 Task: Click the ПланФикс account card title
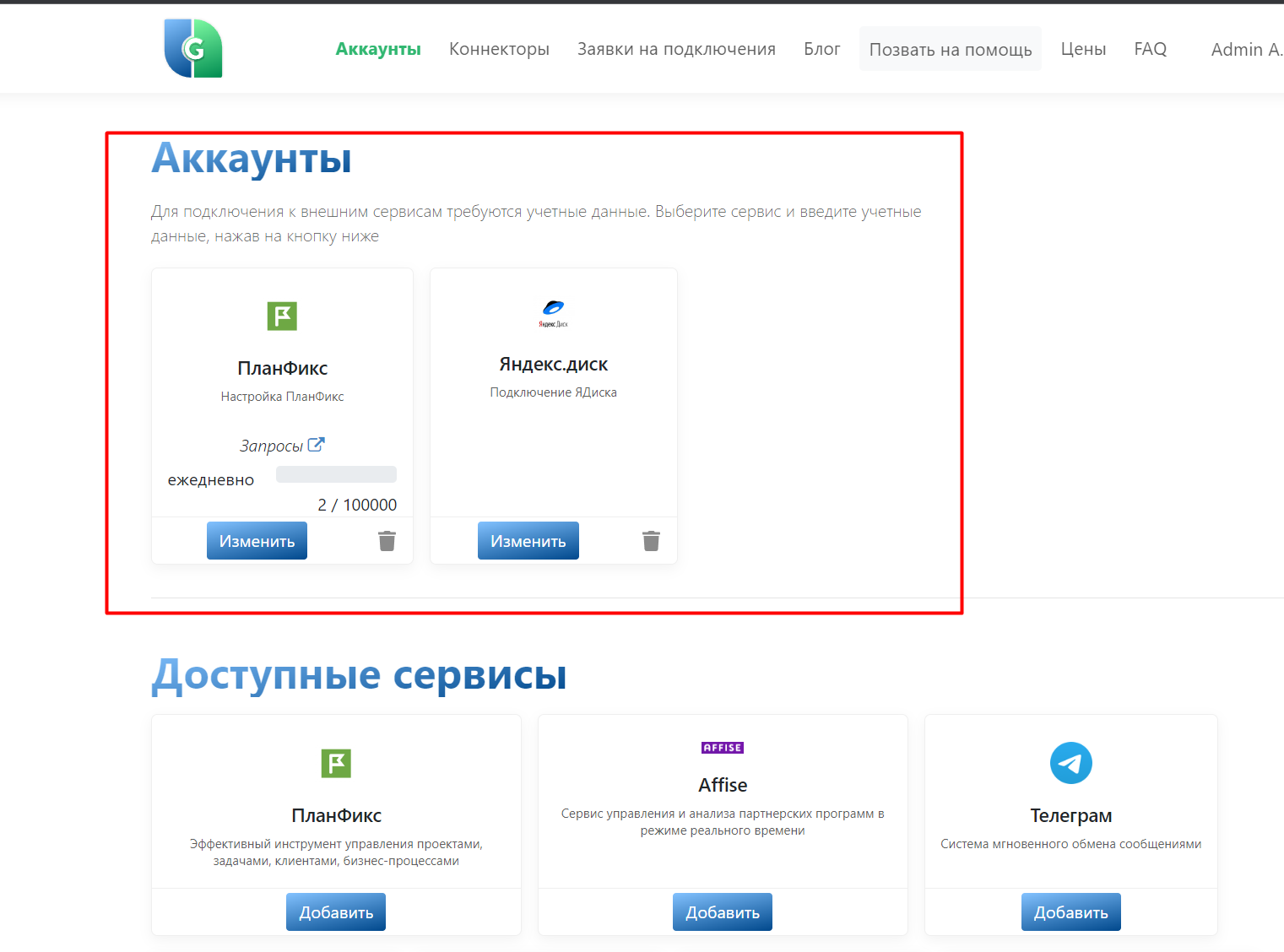pos(282,368)
